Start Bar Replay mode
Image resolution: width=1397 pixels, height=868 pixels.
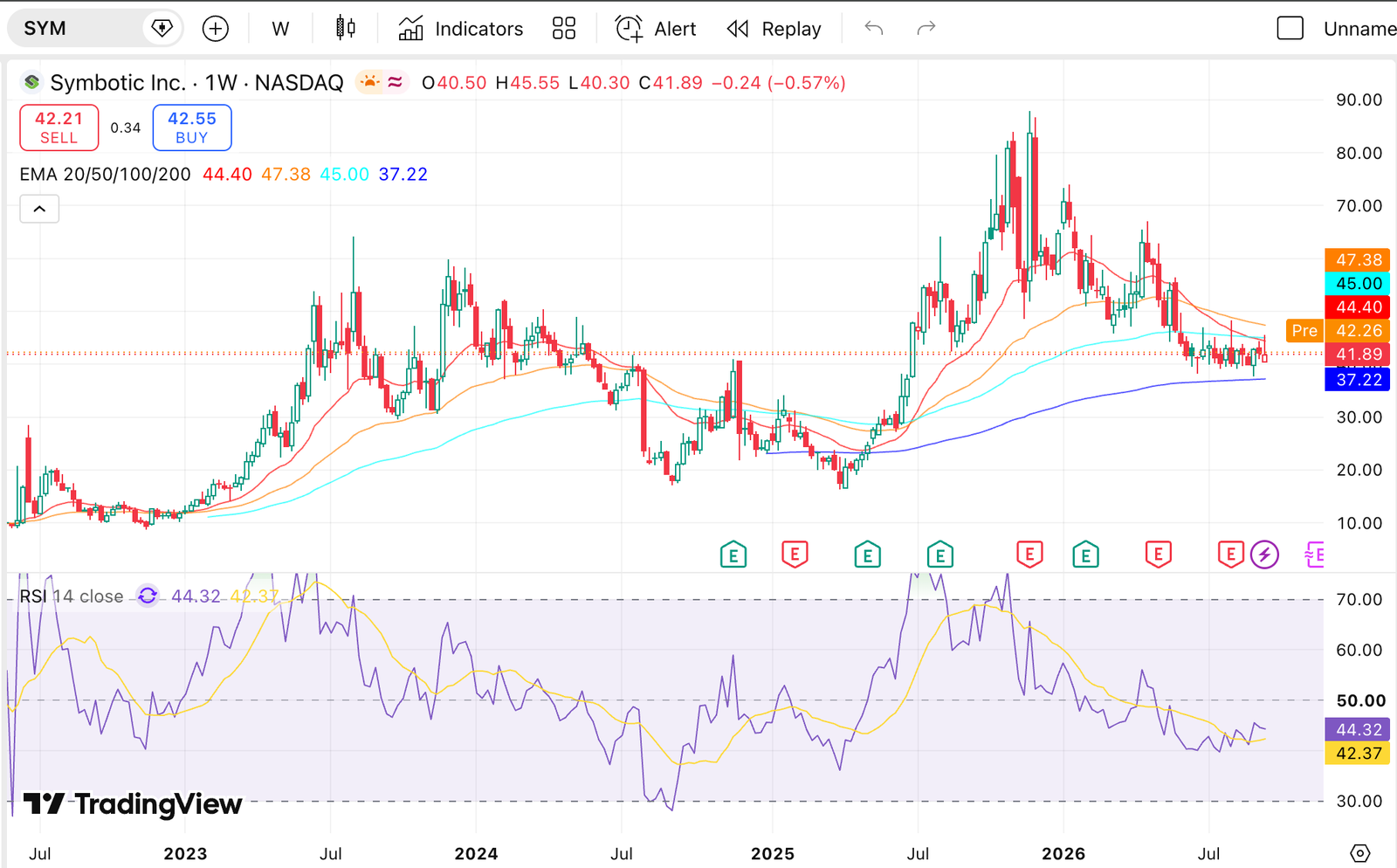click(774, 29)
